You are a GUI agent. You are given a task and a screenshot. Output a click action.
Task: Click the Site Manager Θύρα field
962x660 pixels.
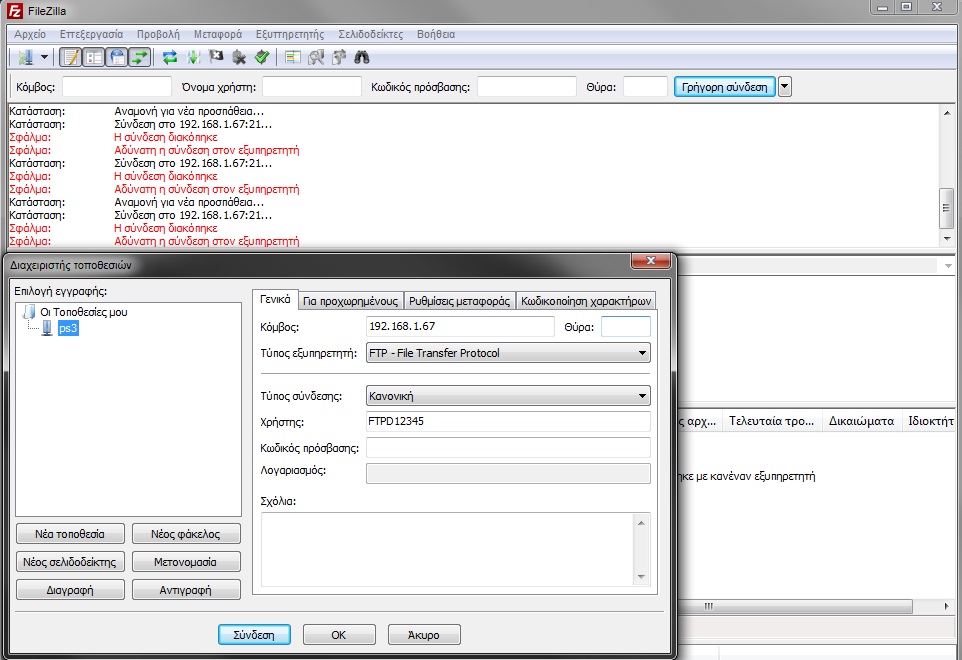(626, 326)
